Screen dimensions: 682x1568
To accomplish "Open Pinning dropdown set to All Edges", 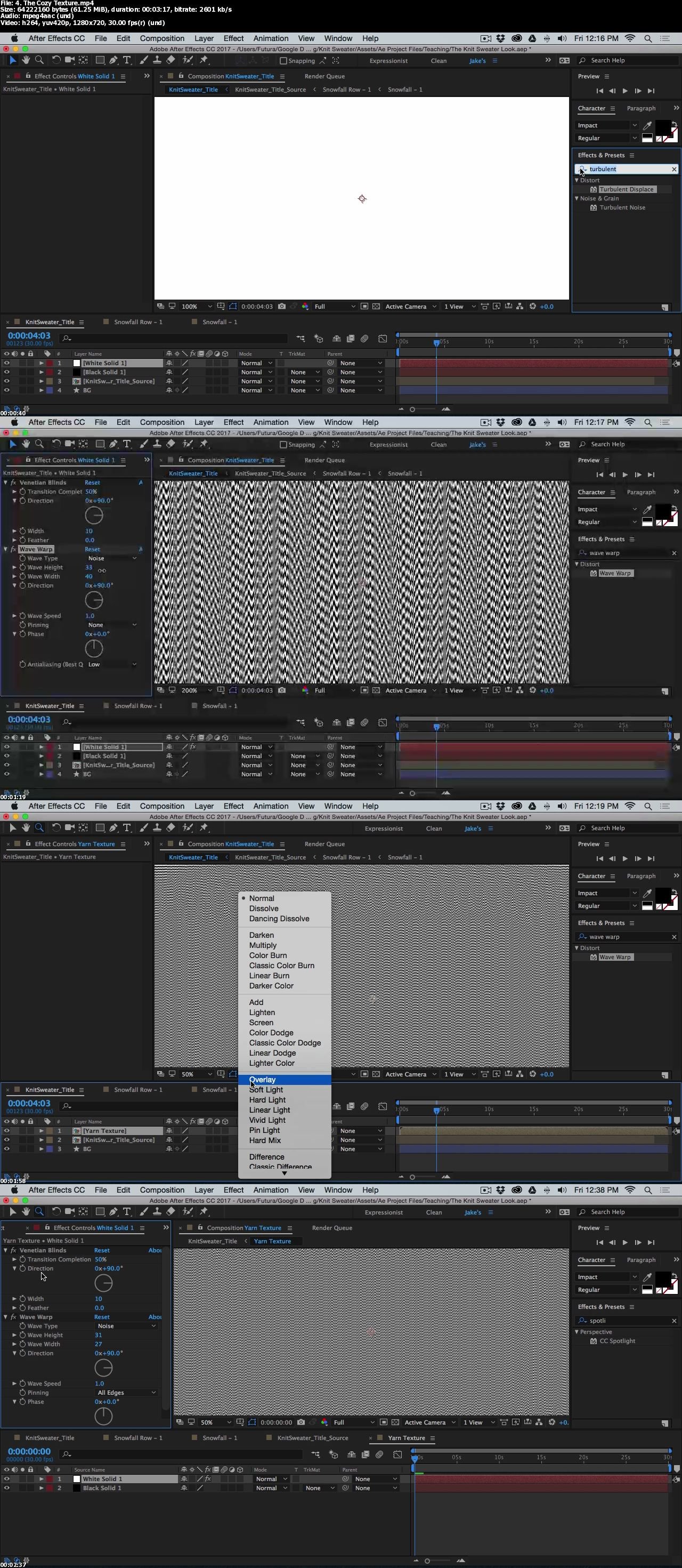I will tap(127, 1392).
